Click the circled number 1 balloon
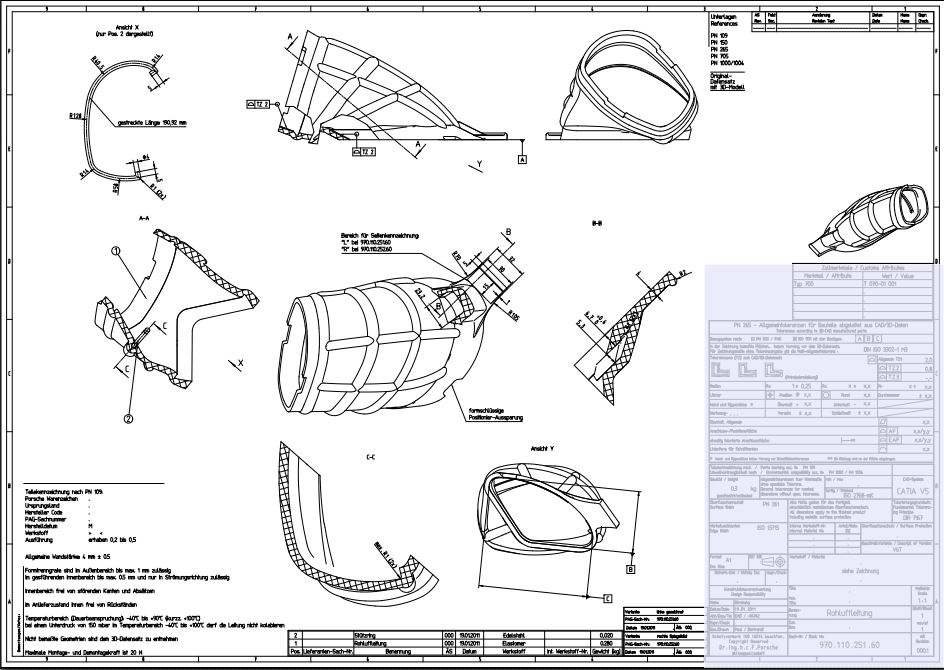Image resolution: width=944 pixels, height=670 pixels. tap(115, 253)
